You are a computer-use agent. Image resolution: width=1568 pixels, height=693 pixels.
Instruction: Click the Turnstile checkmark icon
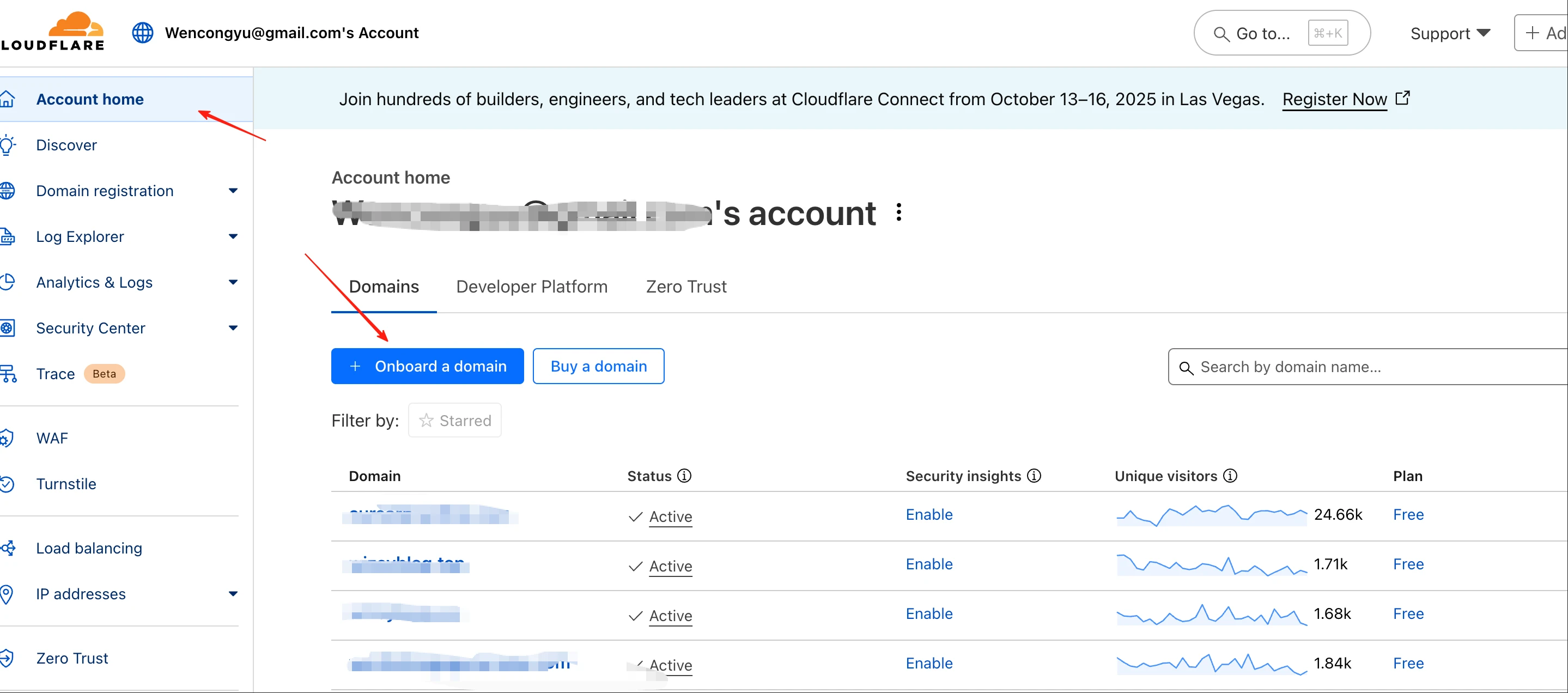pos(7,484)
